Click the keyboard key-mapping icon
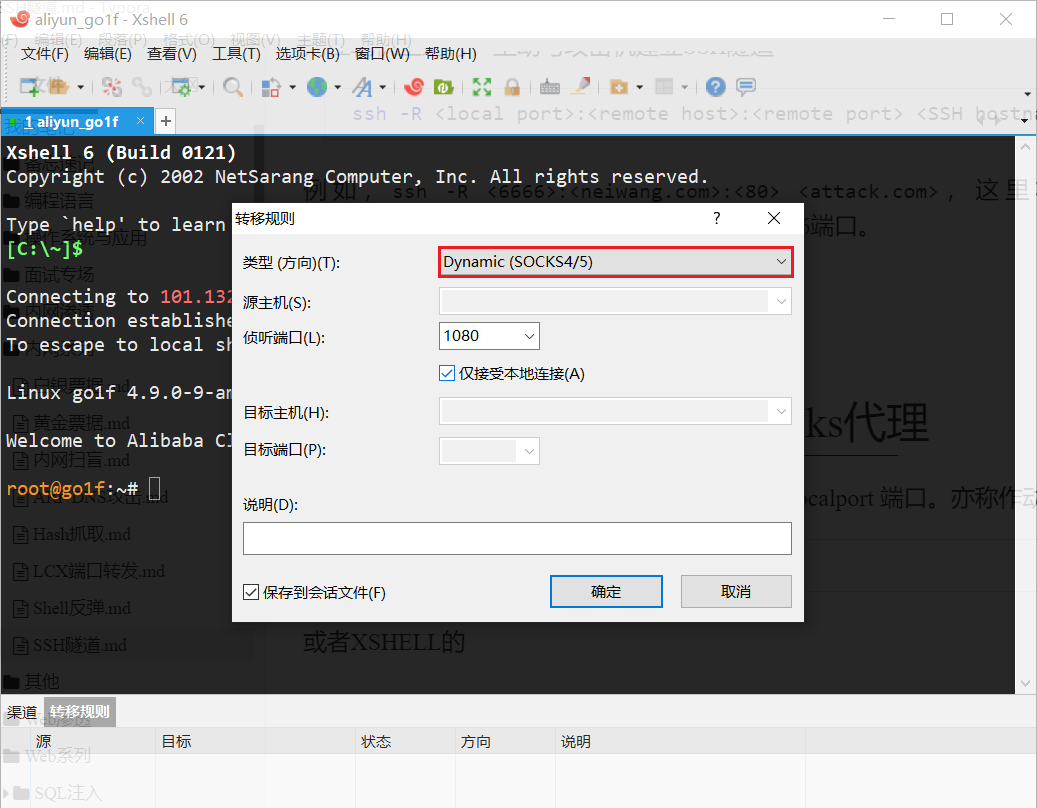1037x808 pixels. (x=550, y=87)
